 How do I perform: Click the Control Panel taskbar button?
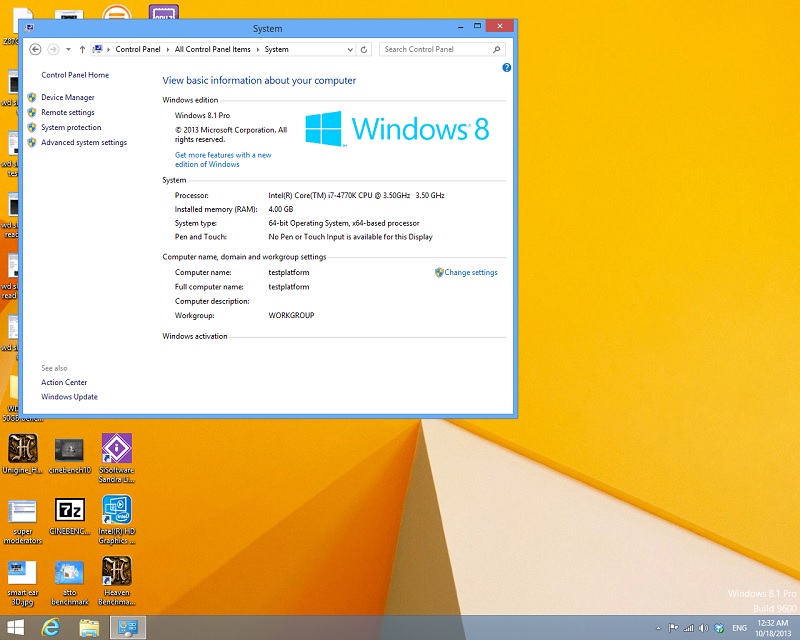(128, 628)
